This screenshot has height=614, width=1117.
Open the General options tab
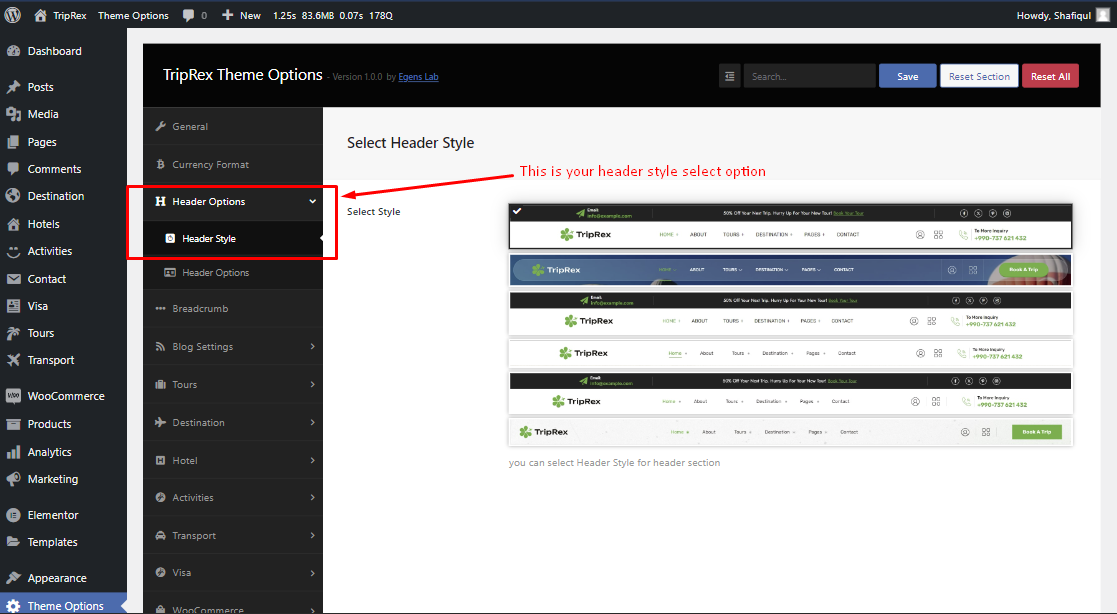click(233, 126)
